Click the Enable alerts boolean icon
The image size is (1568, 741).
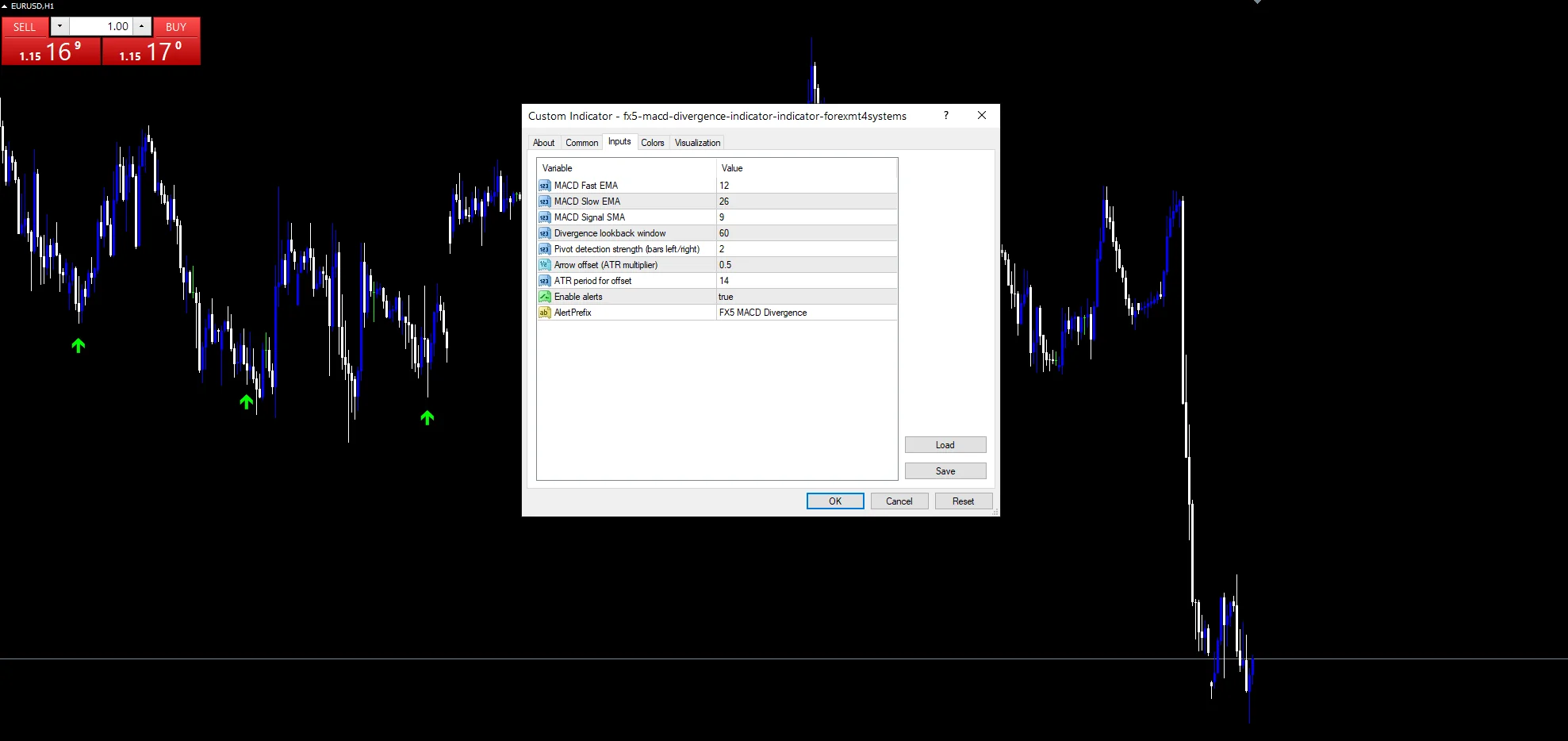544,297
